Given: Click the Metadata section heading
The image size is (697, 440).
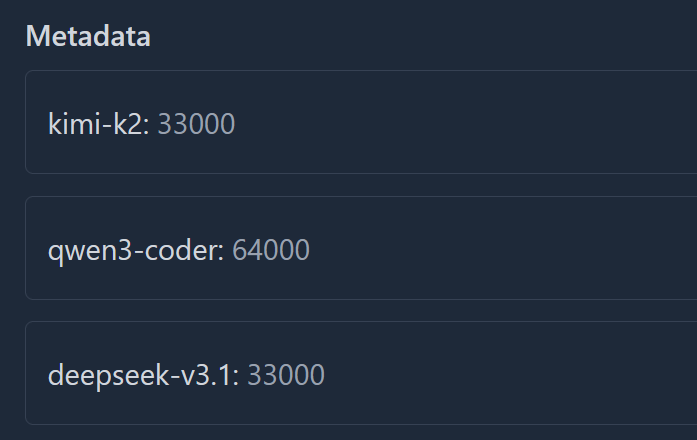Looking at the screenshot, I should (88, 36).
